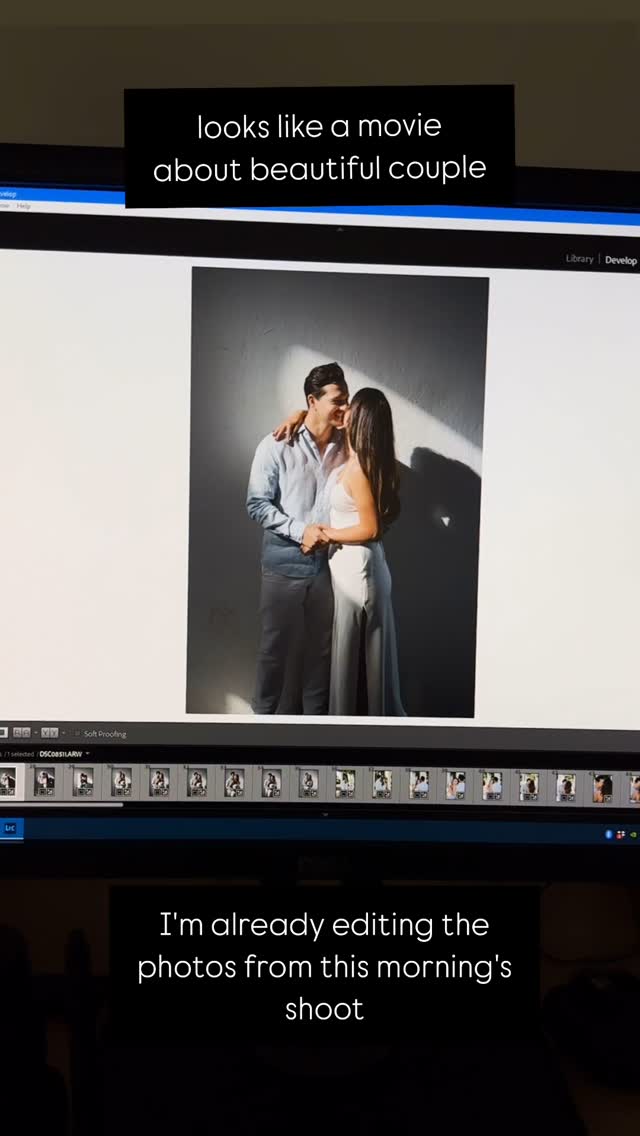Select the dark close-up thumbnail near filmstrip end
This screenshot has height=1136, width=640.
pos(602,788)
